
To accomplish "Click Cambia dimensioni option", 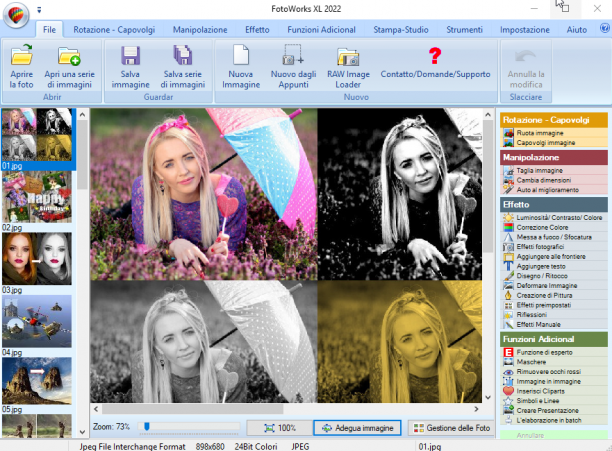I will 554,180.
